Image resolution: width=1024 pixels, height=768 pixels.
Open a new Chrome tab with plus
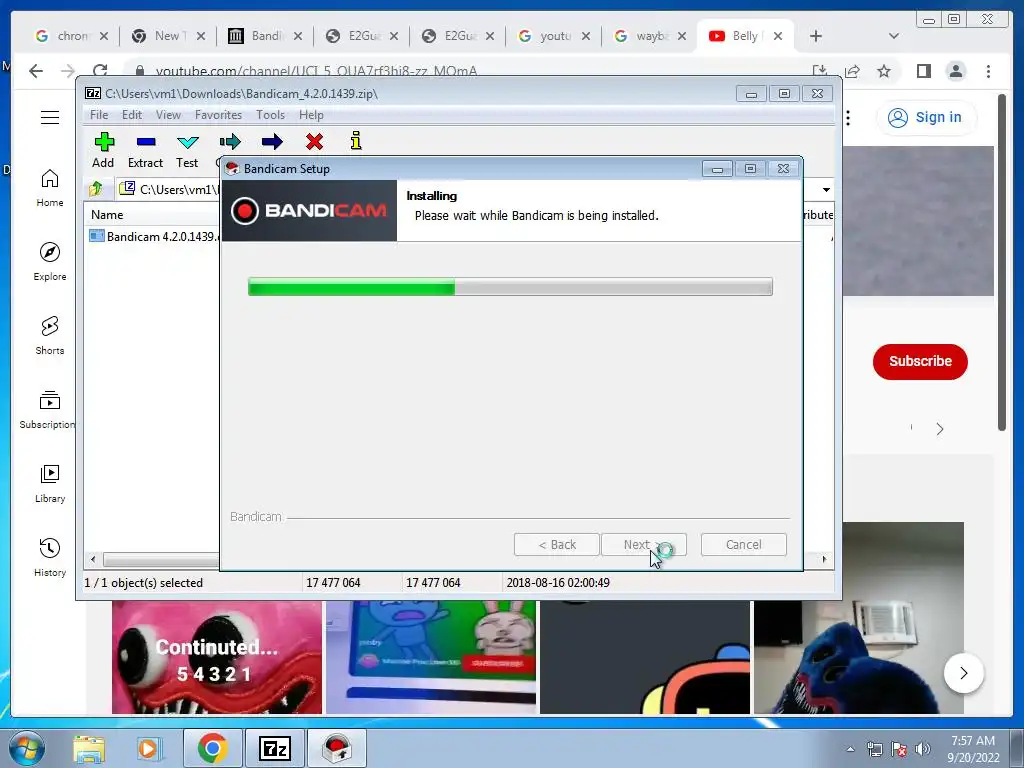pos(816,36)
